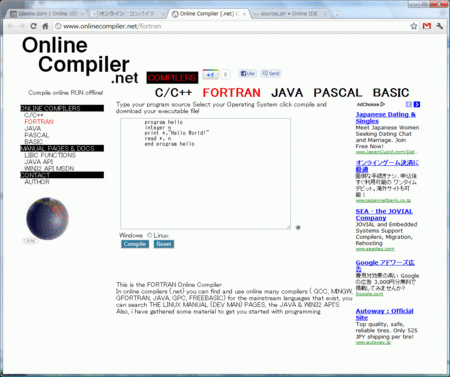Click the Facebook Like button
This screenshot has height=377, width=450.
(x=247, y=73)
